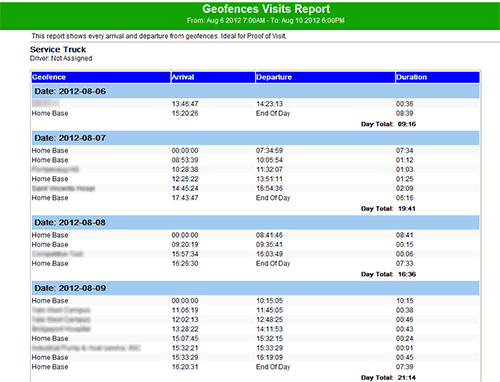Click arrival time 14:45:24
The width and height of the screenshot is (500, 382).
[x=185, y=188]
